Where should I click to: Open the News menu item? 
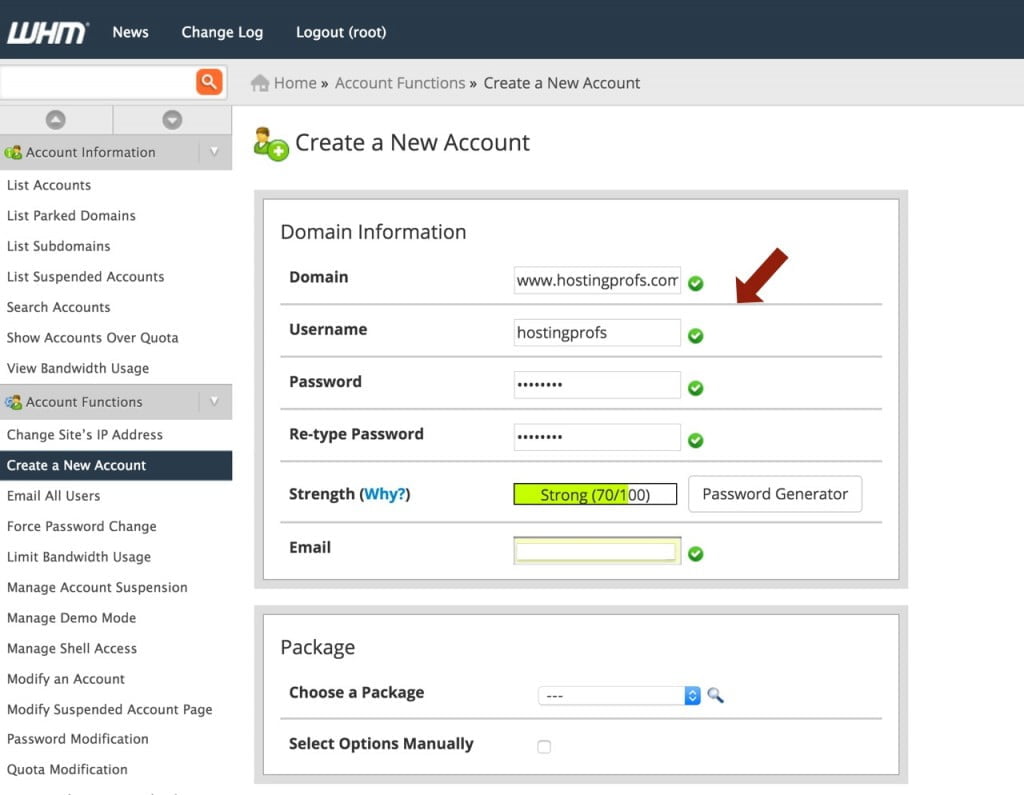click(x=131, y=32)
